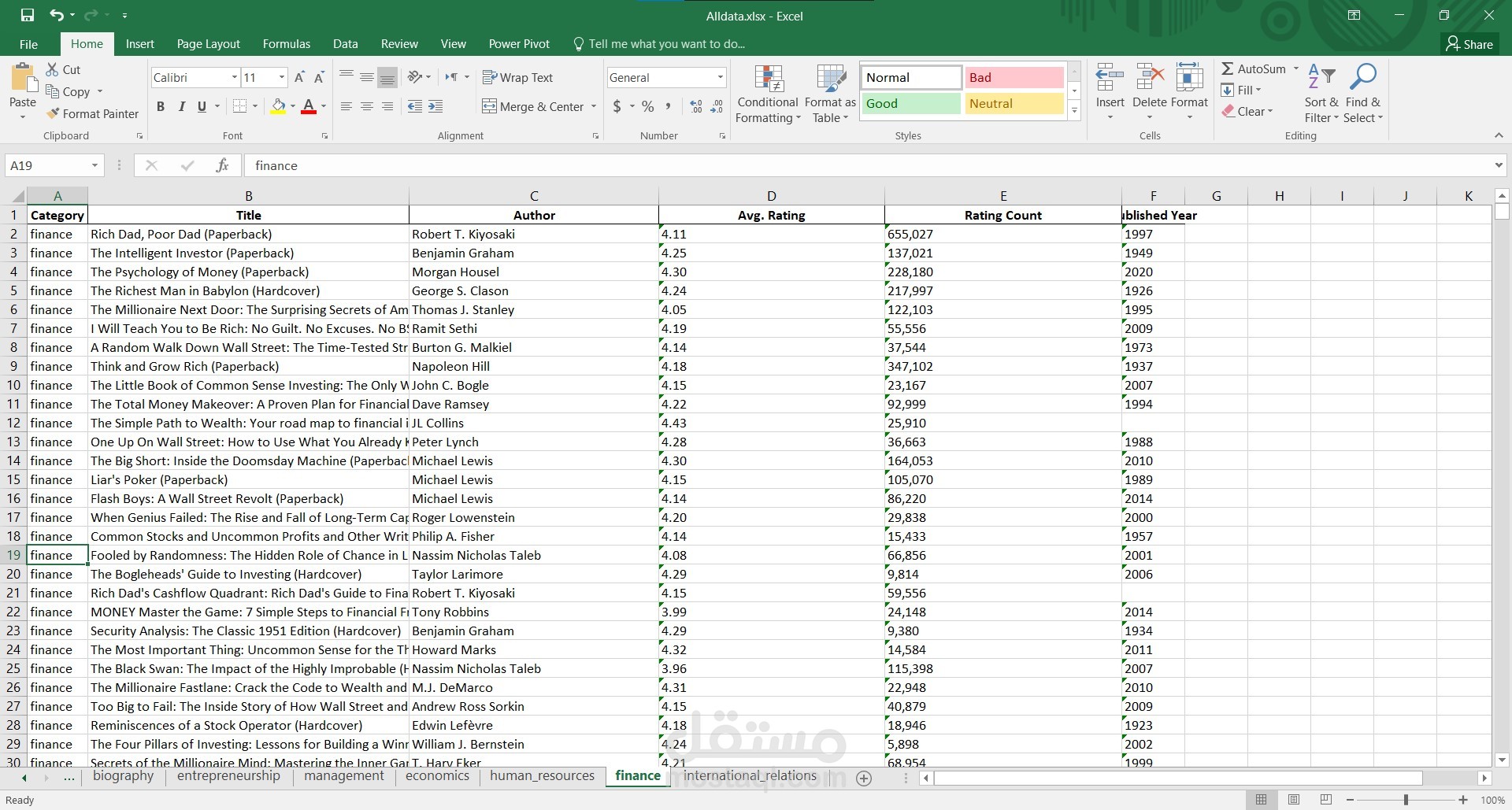1512x810 pixels.
Task: Expand the cell styles gallery
Action: click(1074, 112)
